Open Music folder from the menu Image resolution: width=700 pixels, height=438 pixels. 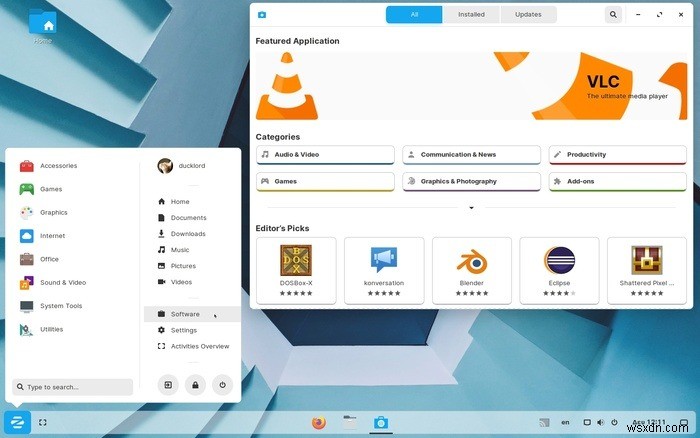tap(174, 250)
